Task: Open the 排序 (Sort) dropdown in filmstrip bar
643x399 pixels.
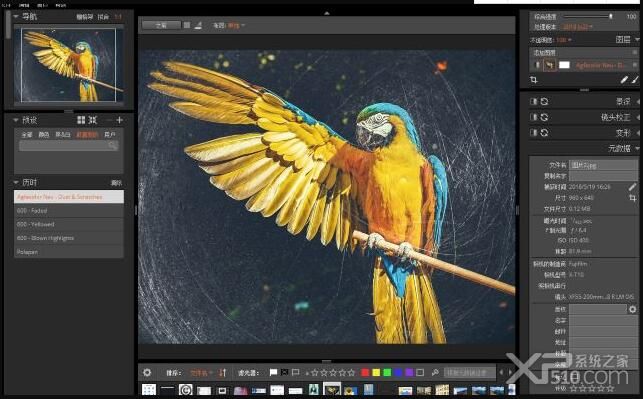Action: [x=201, y=373]
